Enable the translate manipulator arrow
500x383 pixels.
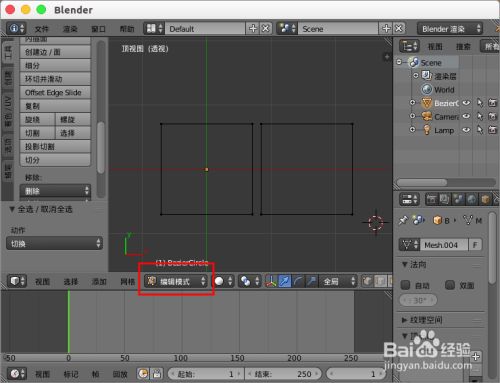pos(284,281)
